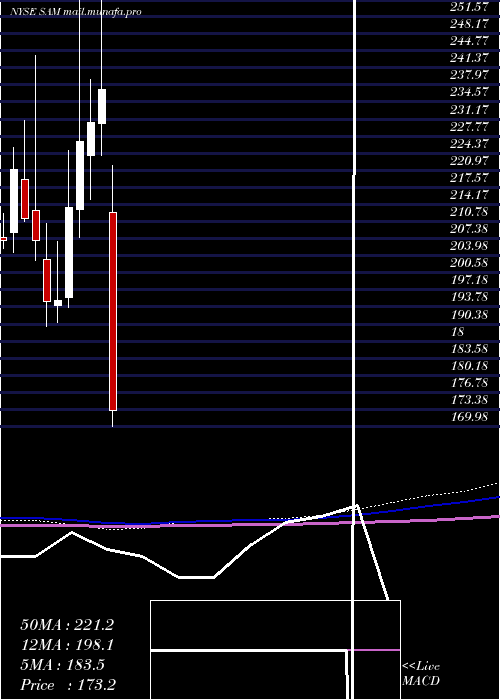Click the 173.38 price axis label
Viewport: 500px width, 700px height.
point(469,400)
